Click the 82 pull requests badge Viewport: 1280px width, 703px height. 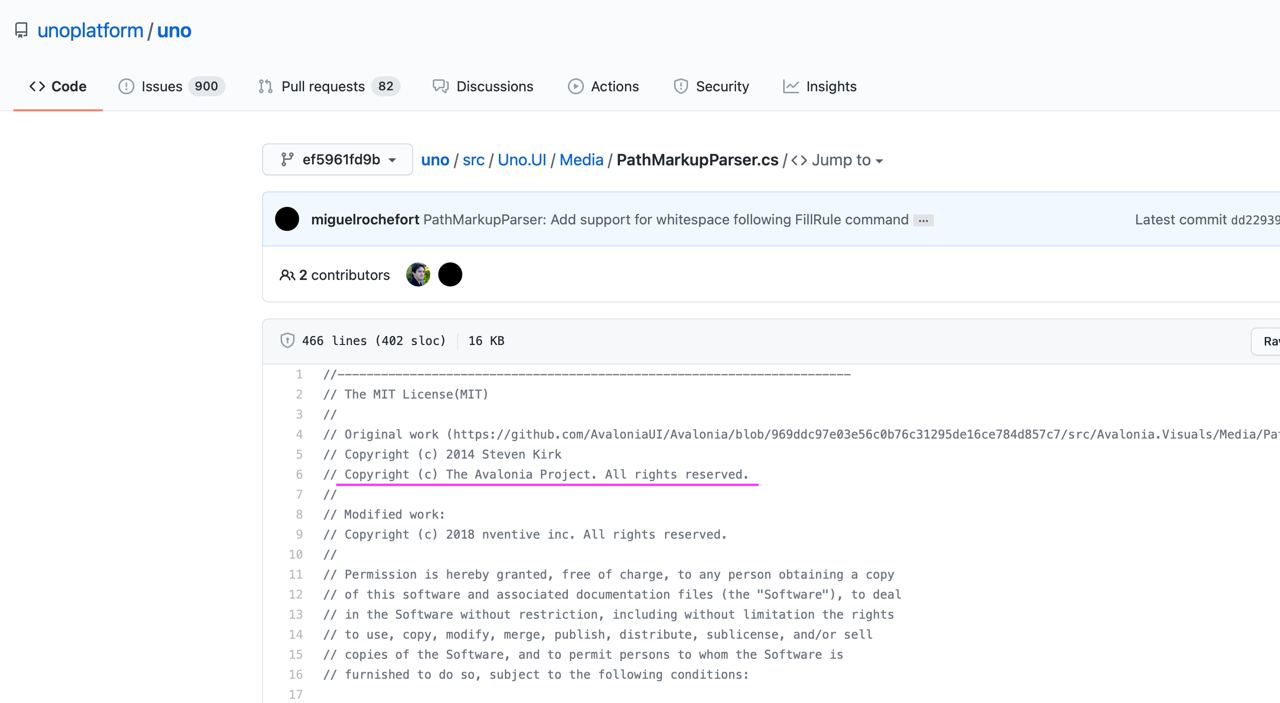coord(385,86)
